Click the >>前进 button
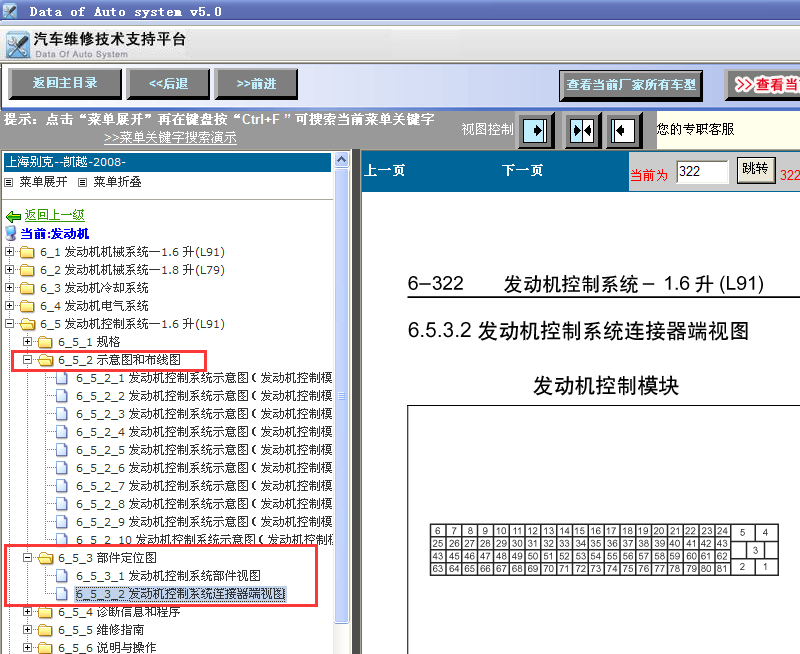The image size is (800, 654). [x=256, y=84]
